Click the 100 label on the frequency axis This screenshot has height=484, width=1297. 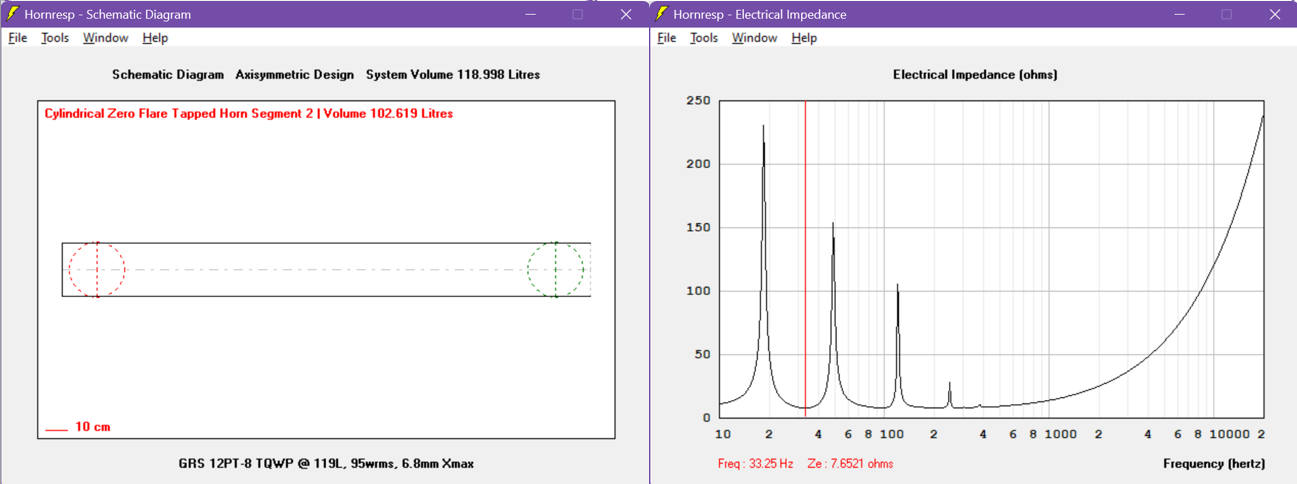892,434
